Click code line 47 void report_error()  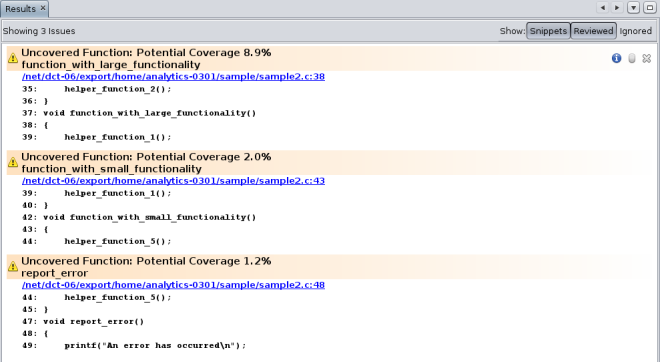83,321
